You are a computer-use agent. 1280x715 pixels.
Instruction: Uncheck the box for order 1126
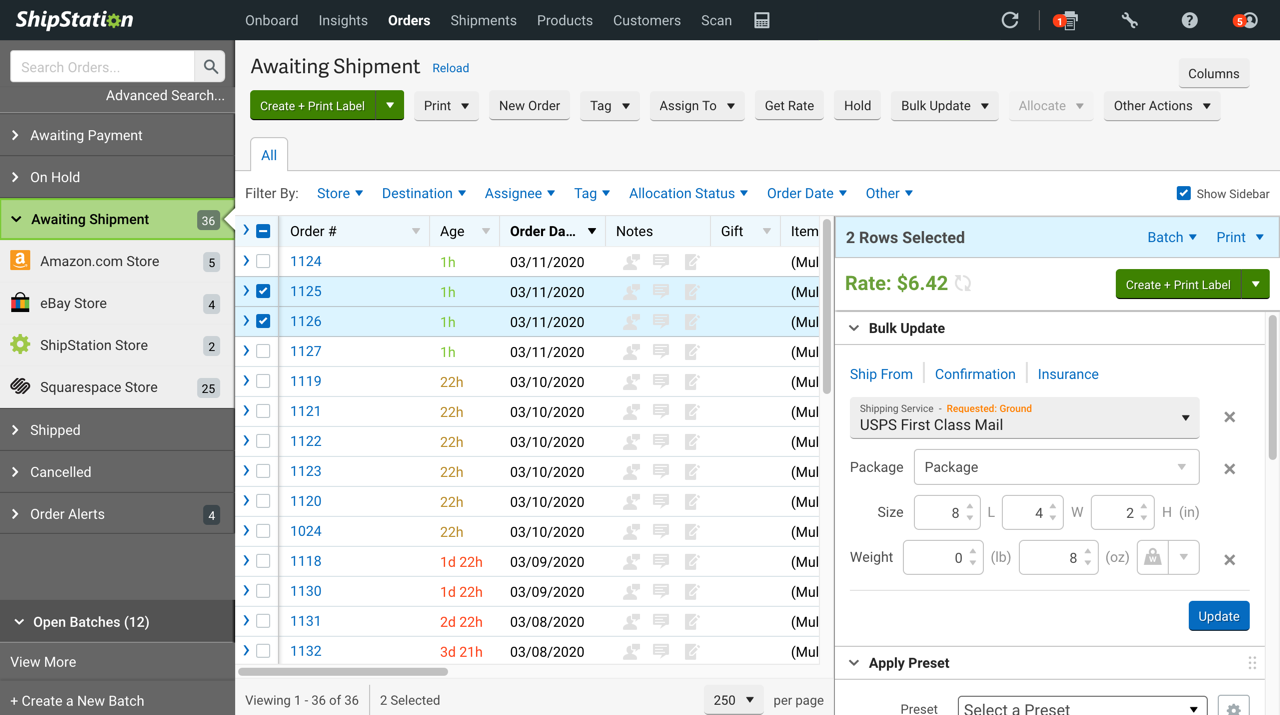(x=263, y=321)
